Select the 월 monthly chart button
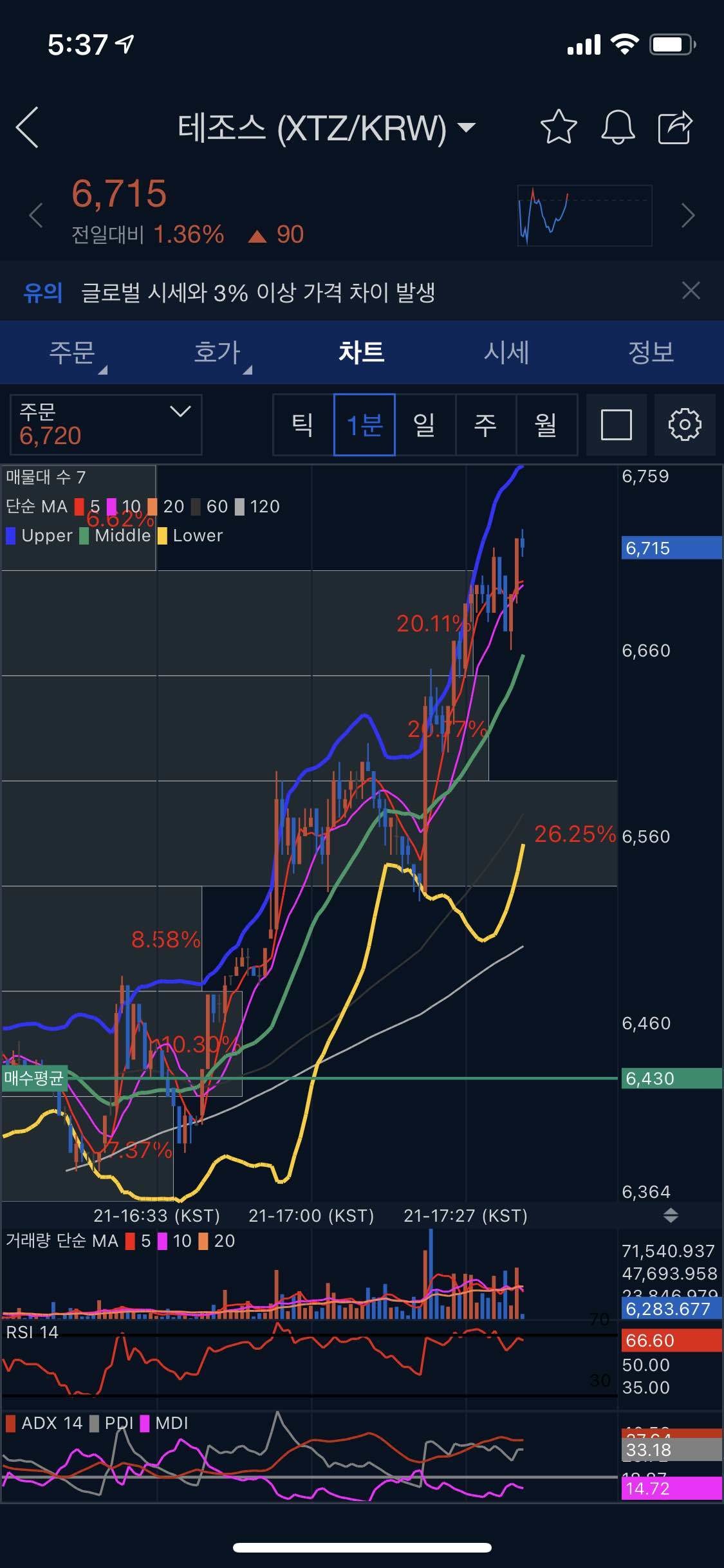724x1568 pixels. 546,425
